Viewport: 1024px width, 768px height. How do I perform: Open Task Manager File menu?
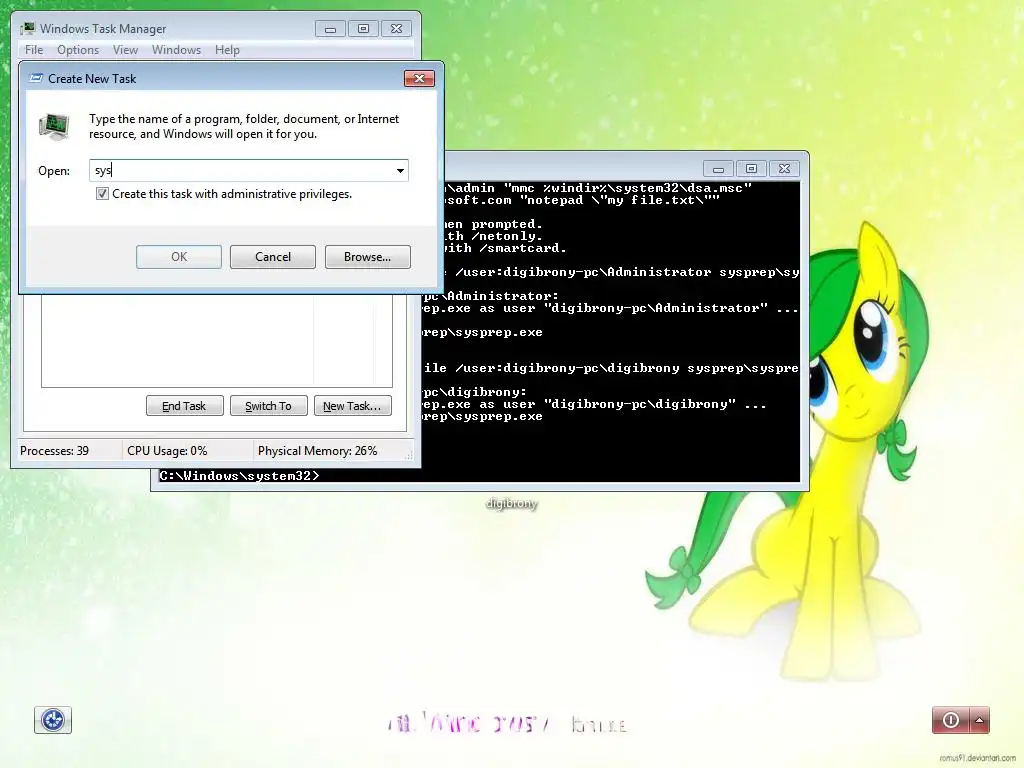pyautogui.click(x=34, y=50)
